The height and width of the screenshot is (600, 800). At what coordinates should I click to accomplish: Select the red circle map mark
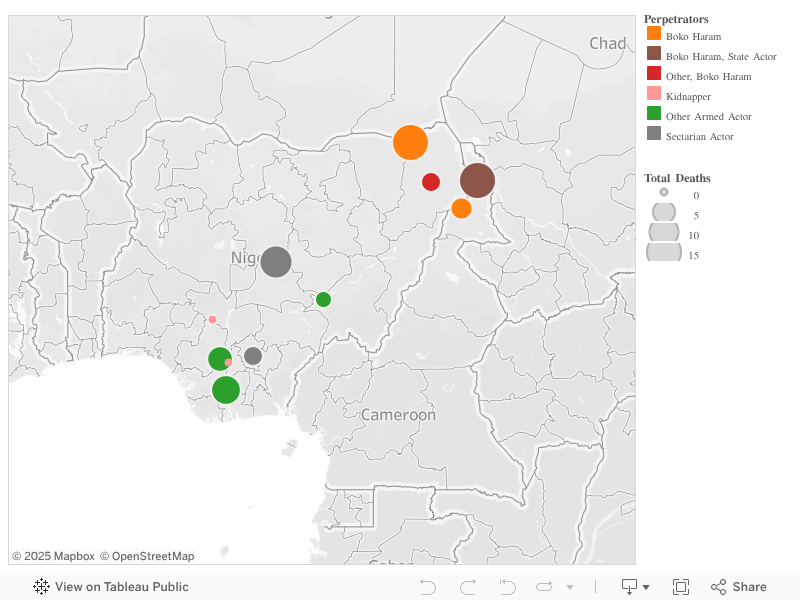point(431,182)
